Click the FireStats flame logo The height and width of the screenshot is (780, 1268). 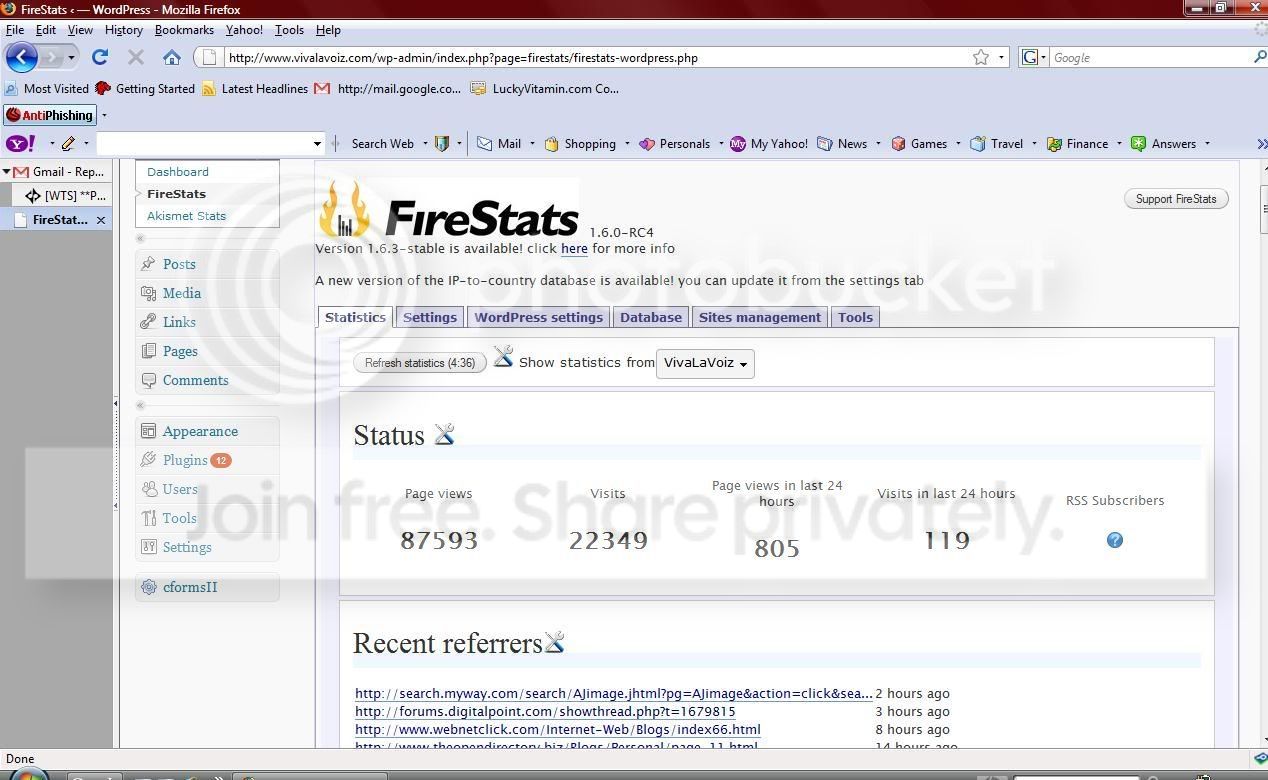click(x=345, y=209)
